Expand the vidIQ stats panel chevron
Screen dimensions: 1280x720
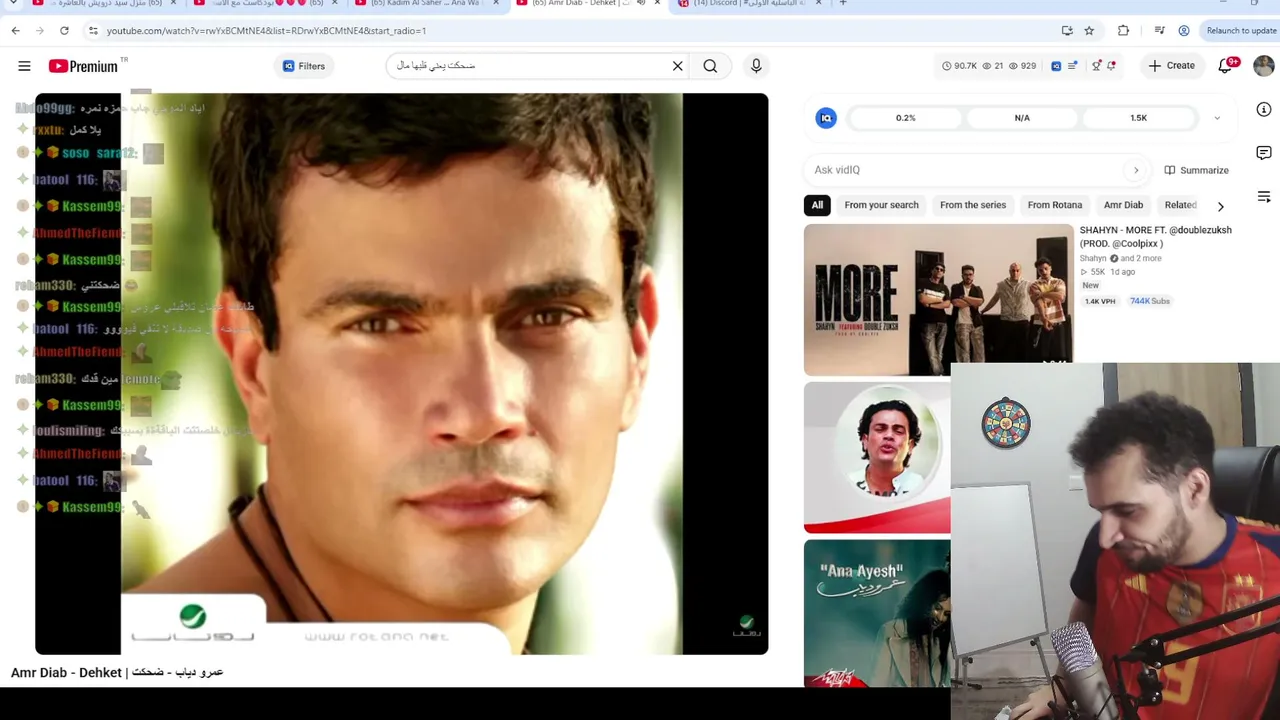click(x=1217, y=118)
